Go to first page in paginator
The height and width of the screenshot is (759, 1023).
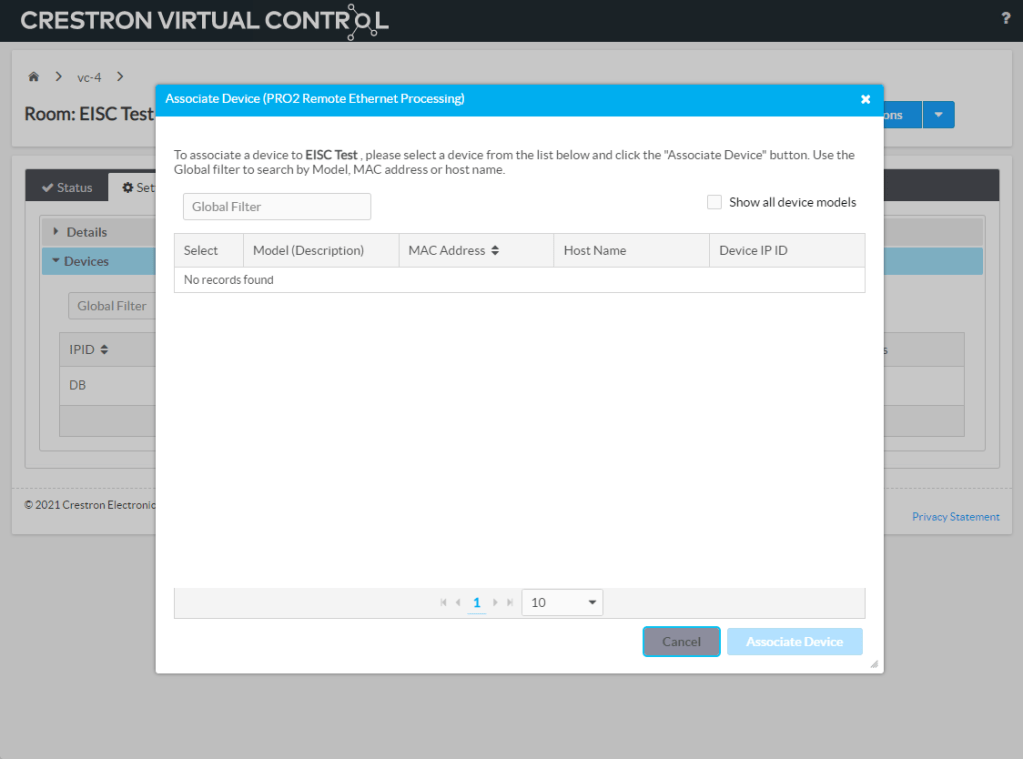pyautogui.click(x=443, y=603)
